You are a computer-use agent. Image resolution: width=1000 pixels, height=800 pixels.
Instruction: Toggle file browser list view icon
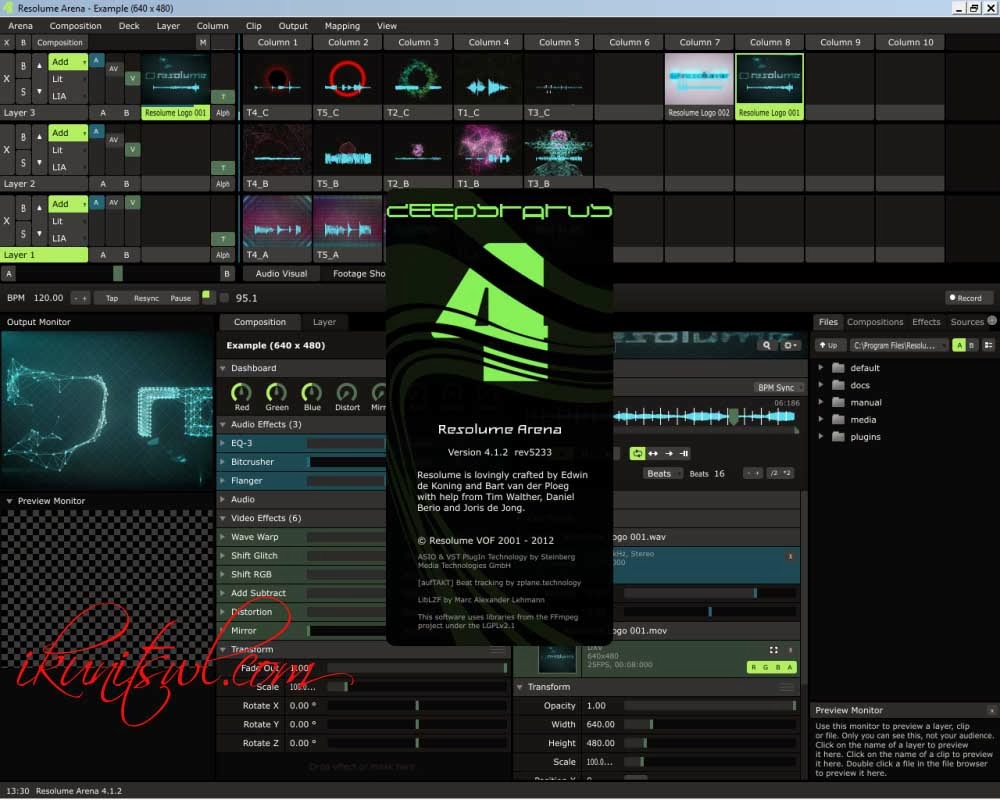click(x=988, y=345)
